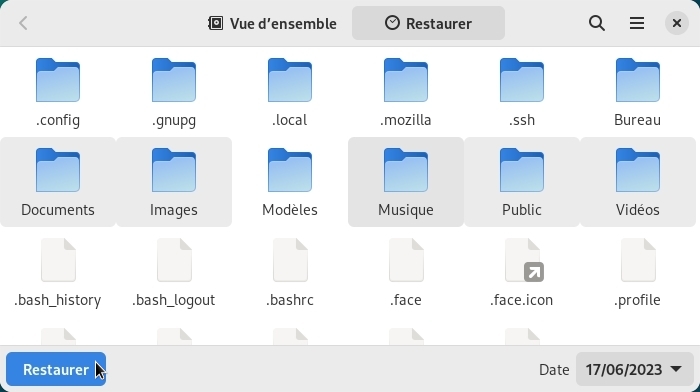Select the Bureau folder icon
The height and width of the screenshot is (392, 700).
tap(638, 80)
